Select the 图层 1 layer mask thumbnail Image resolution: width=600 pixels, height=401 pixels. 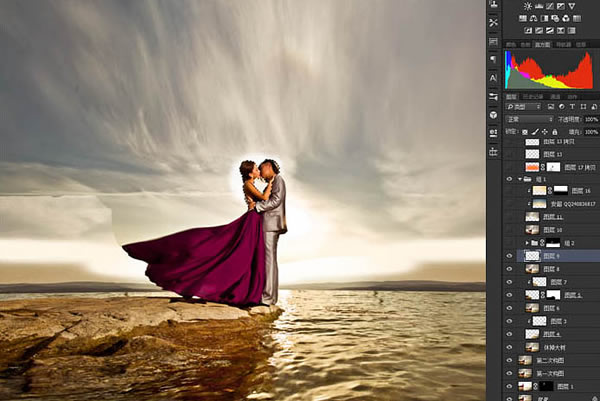[546, 386]
